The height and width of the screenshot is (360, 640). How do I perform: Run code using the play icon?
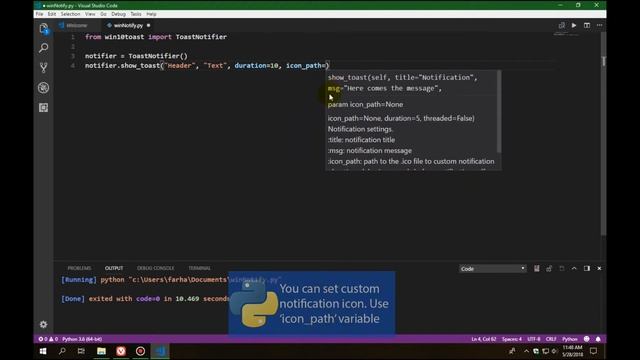574,25
